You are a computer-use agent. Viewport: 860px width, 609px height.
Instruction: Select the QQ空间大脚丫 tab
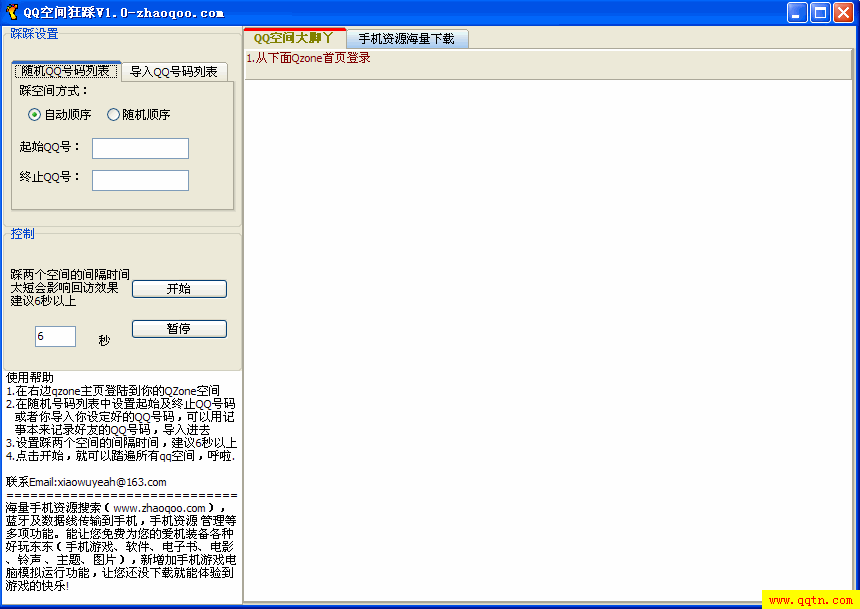click(294, 38)
